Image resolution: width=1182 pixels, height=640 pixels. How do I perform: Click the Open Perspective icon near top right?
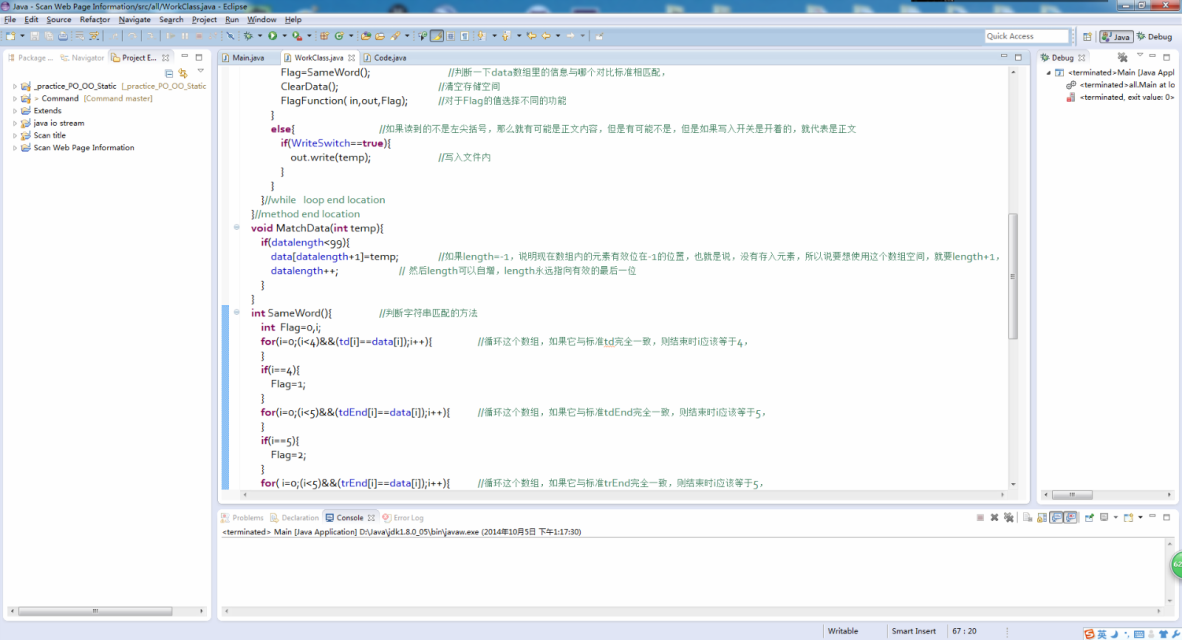(x=1087, y=37)
